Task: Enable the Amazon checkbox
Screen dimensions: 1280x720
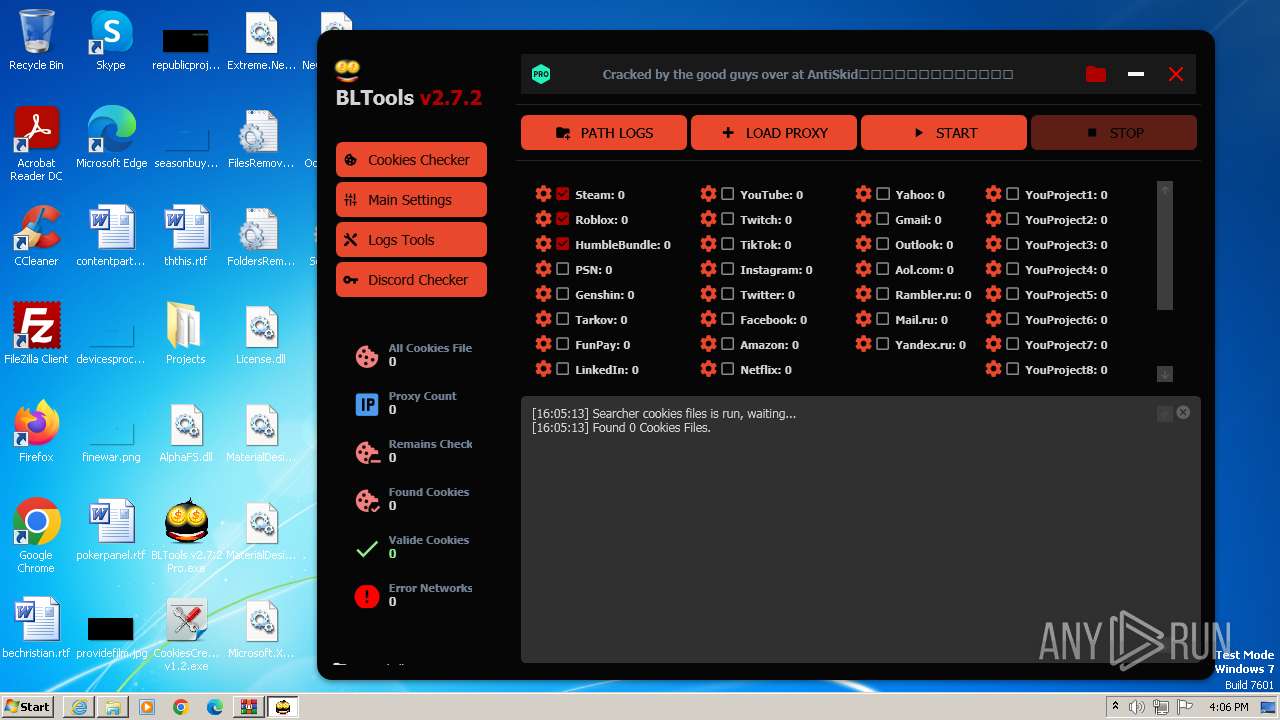Action: 728,344
